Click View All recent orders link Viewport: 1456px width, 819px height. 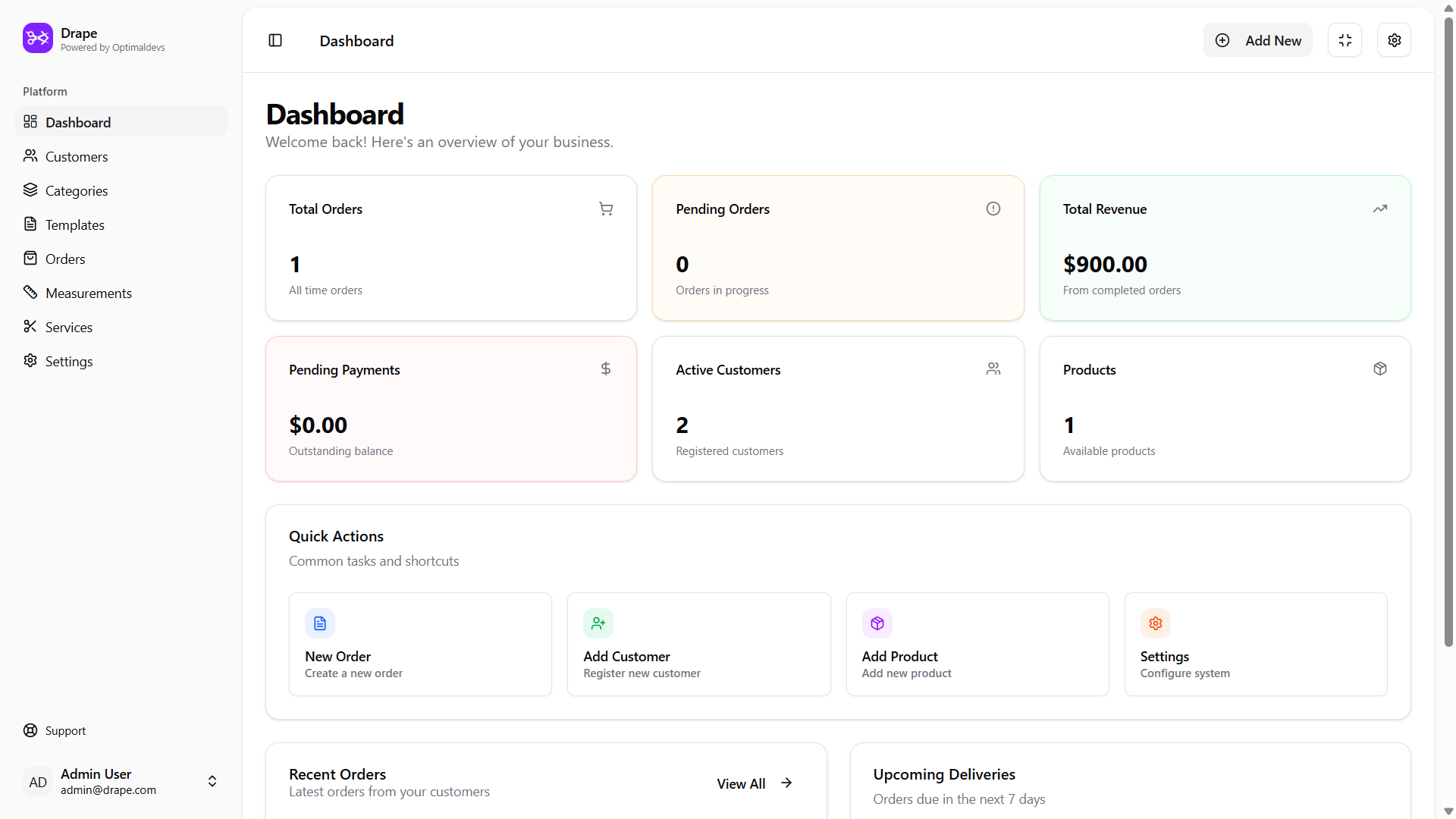click(754, 783)
